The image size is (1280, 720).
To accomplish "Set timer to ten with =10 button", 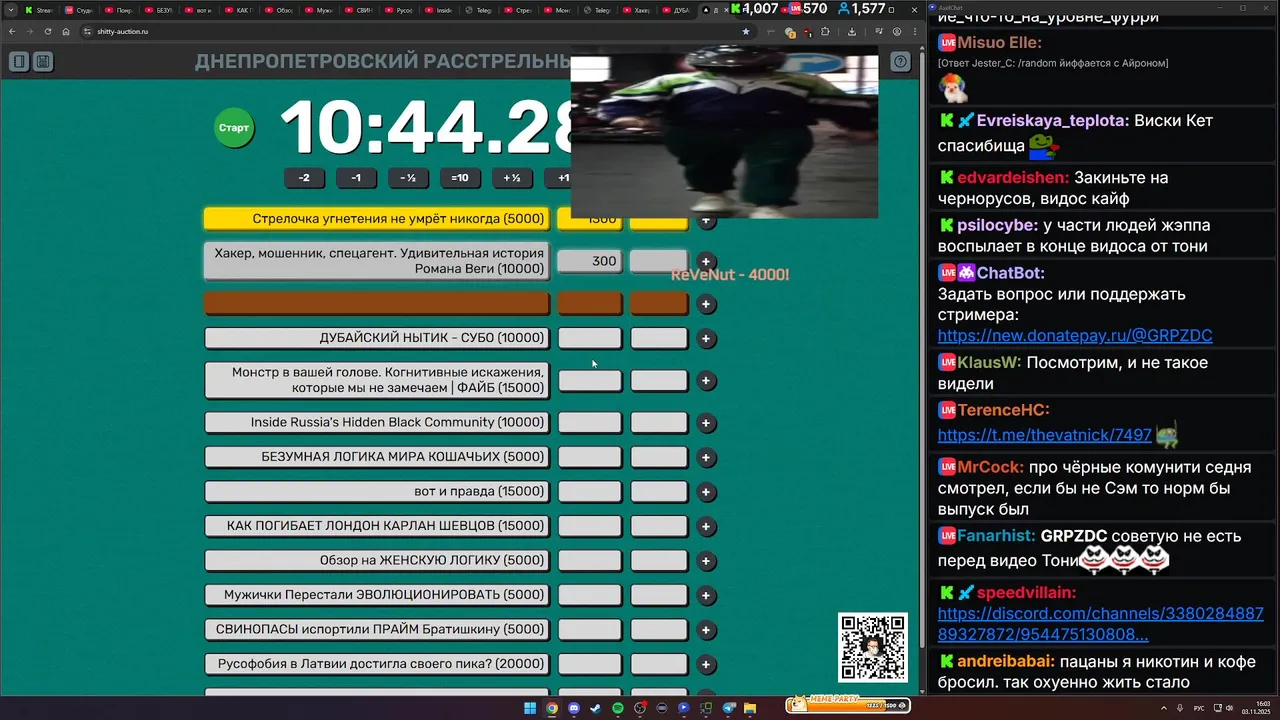I will tap(460, 178).
